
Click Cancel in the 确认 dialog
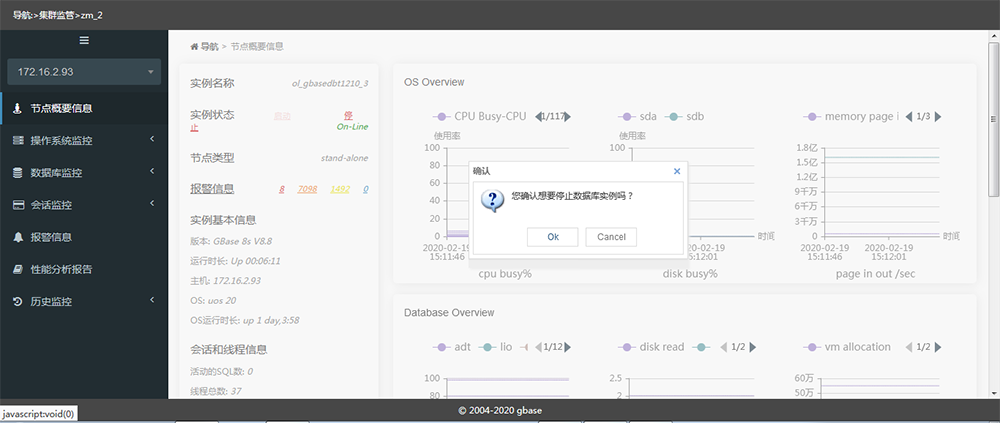611,237
